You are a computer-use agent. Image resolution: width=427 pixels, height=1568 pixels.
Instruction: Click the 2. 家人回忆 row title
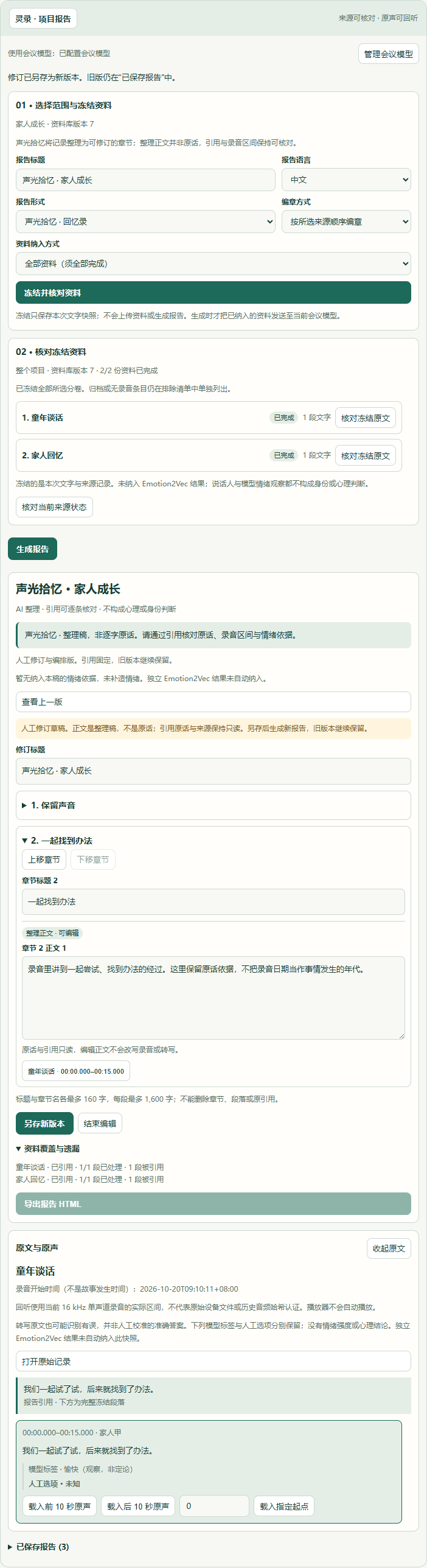click(43, 456)
